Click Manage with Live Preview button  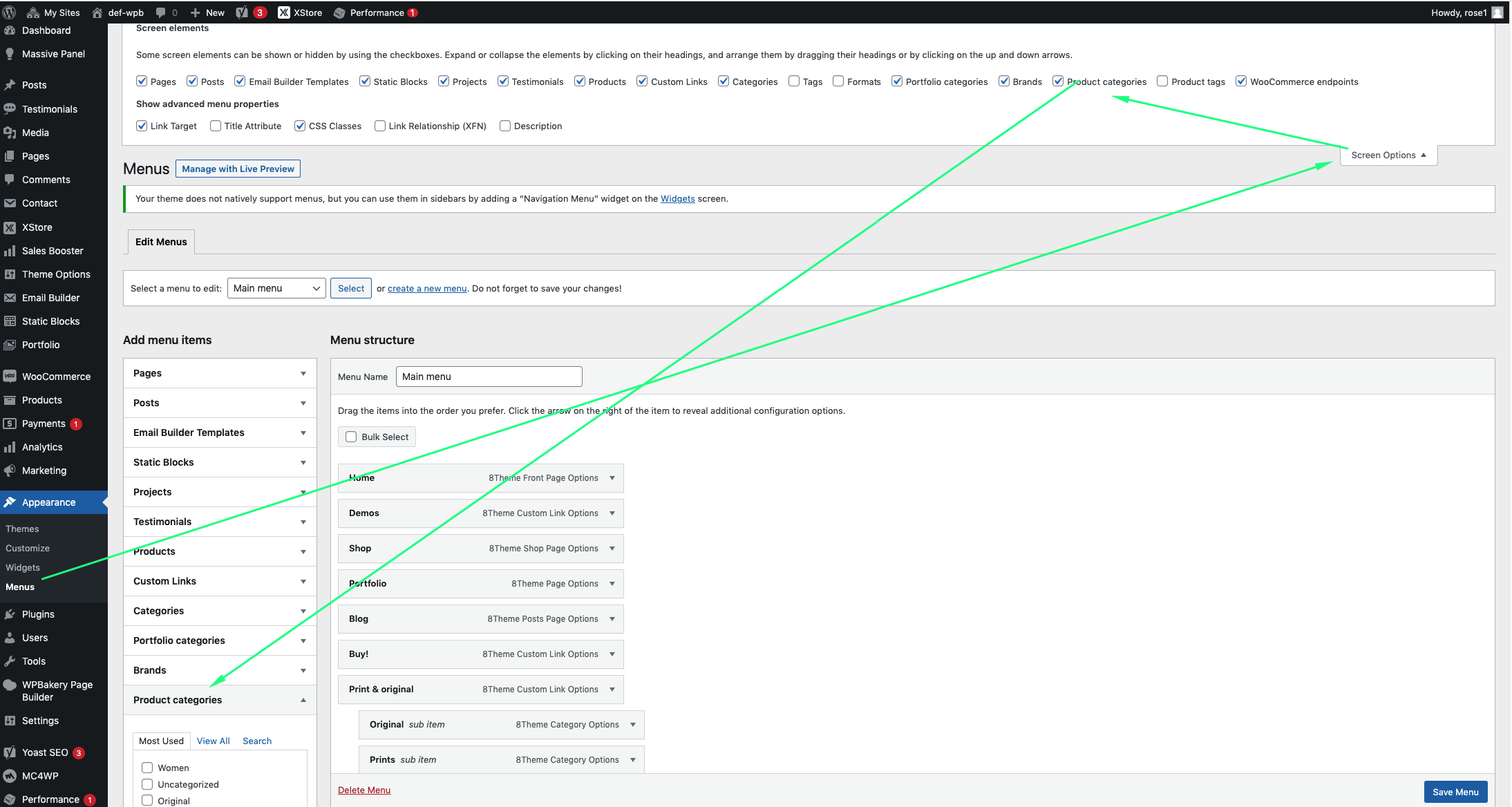pos(238,169)
